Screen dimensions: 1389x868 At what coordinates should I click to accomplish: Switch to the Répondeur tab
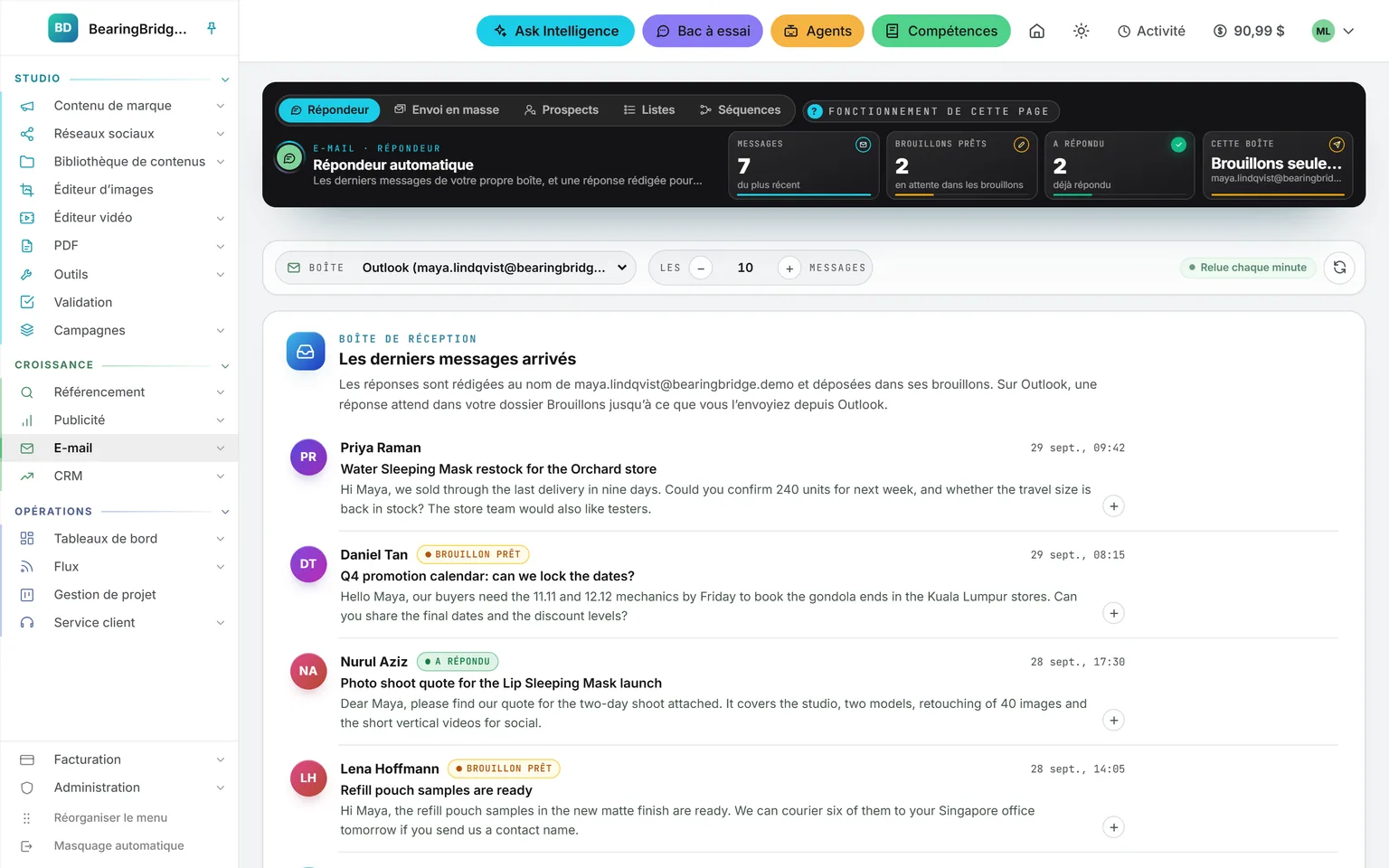tap(330, 110)
